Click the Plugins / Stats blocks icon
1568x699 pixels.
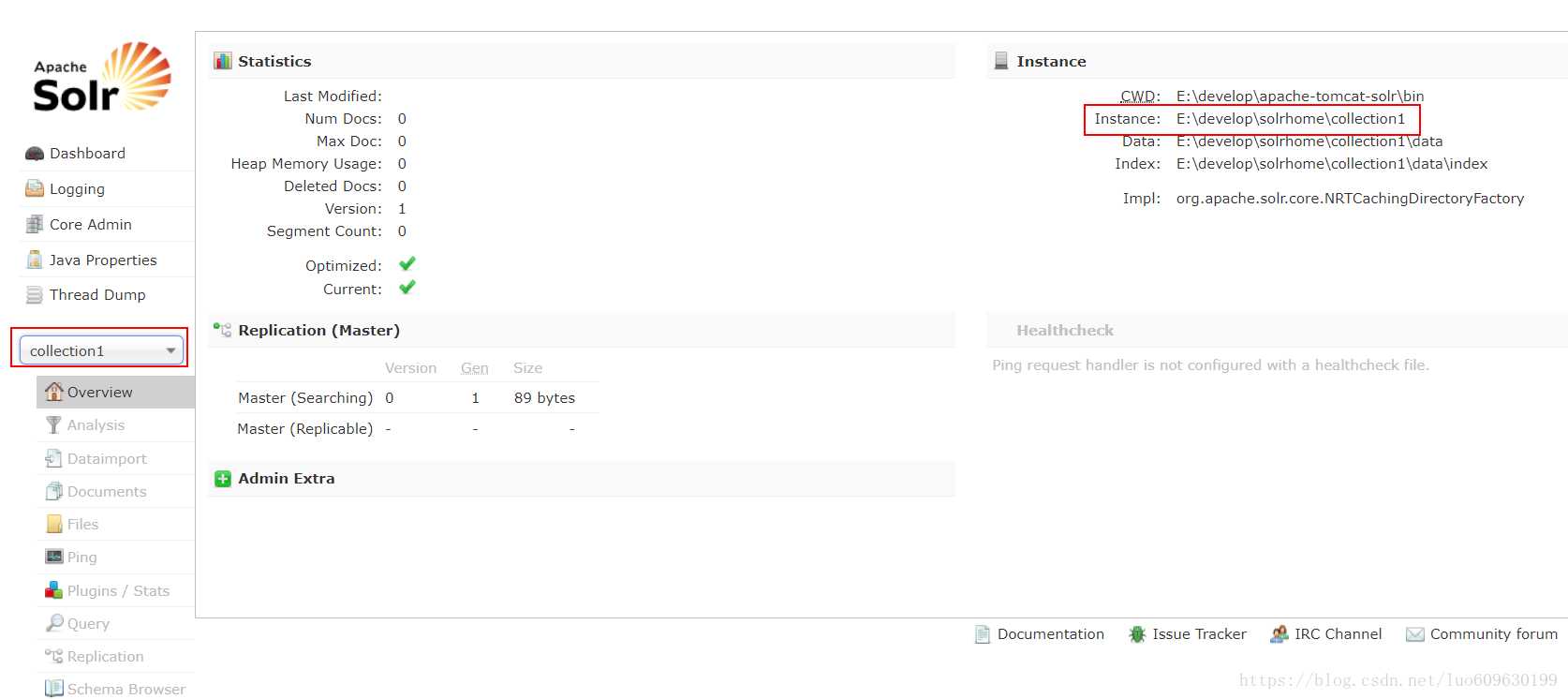coord(54,590)
